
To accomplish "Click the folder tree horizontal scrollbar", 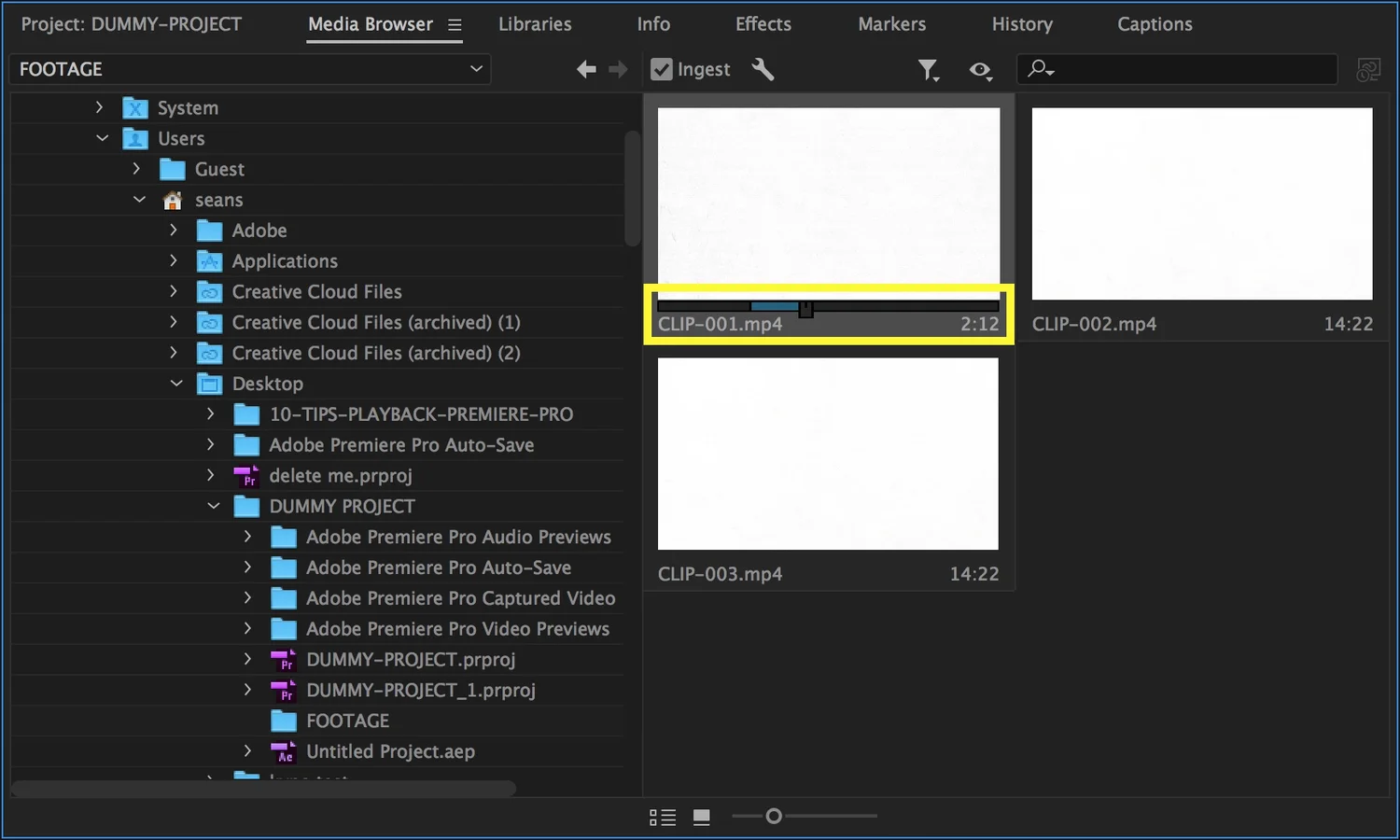I will pos(263,789).
